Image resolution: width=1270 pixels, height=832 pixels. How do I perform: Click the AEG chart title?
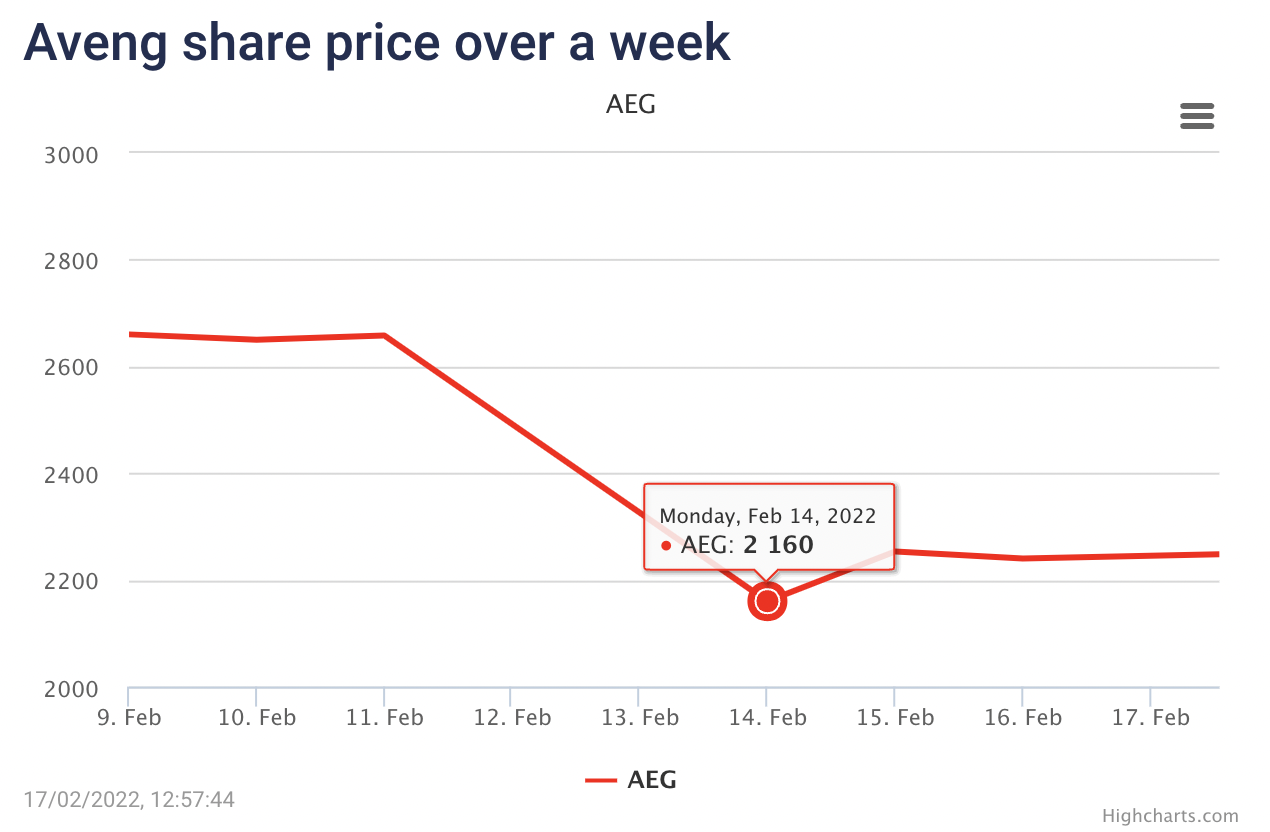pos(631,104)
